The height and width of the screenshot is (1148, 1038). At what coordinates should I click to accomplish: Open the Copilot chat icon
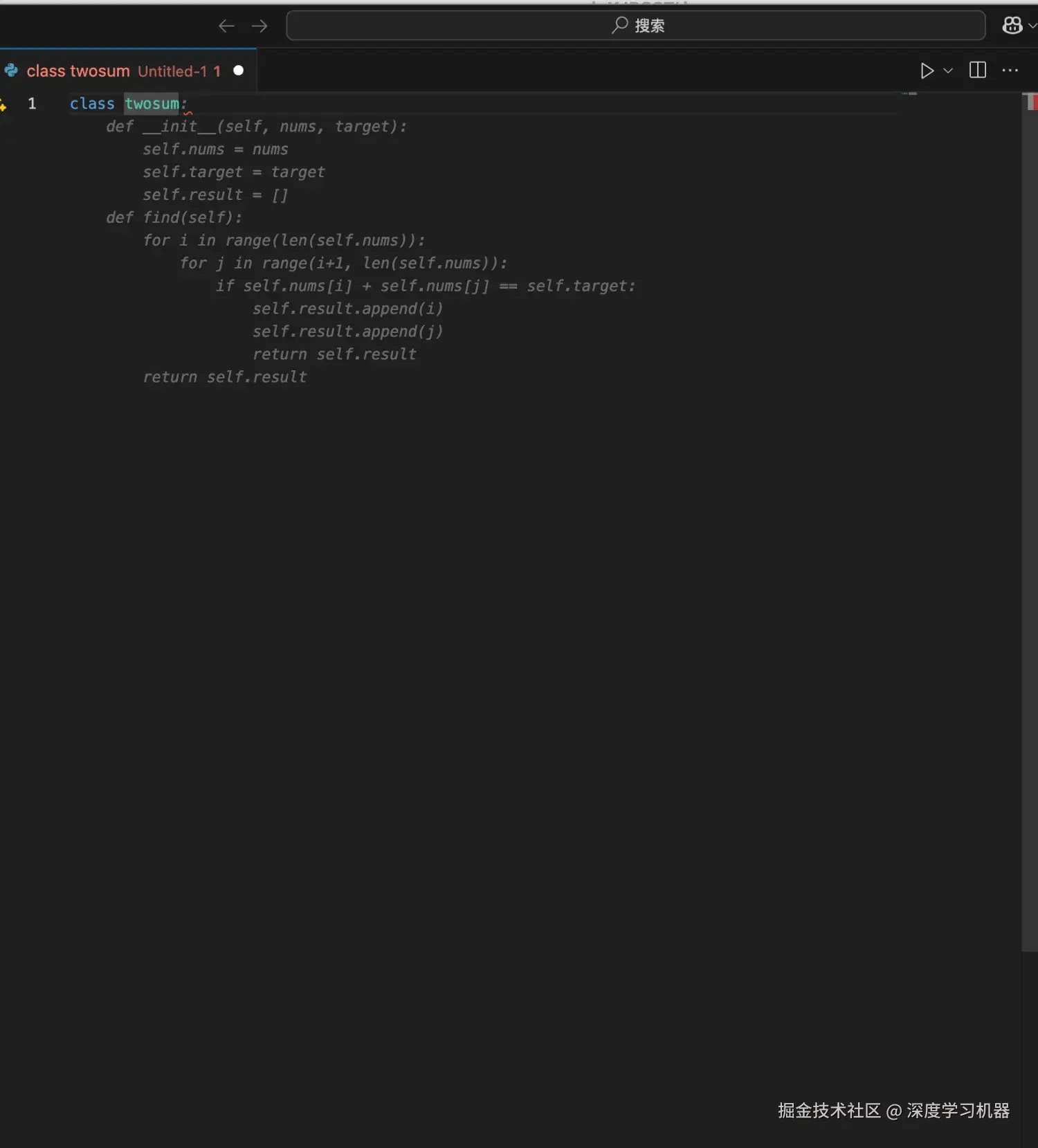coord(1012,26)
